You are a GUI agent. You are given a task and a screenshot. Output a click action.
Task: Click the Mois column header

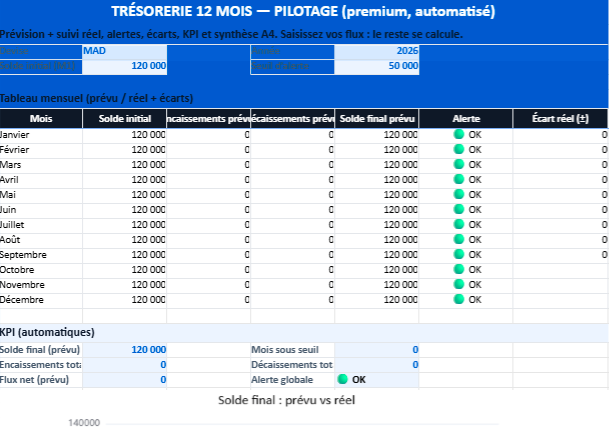click(41, 119)
